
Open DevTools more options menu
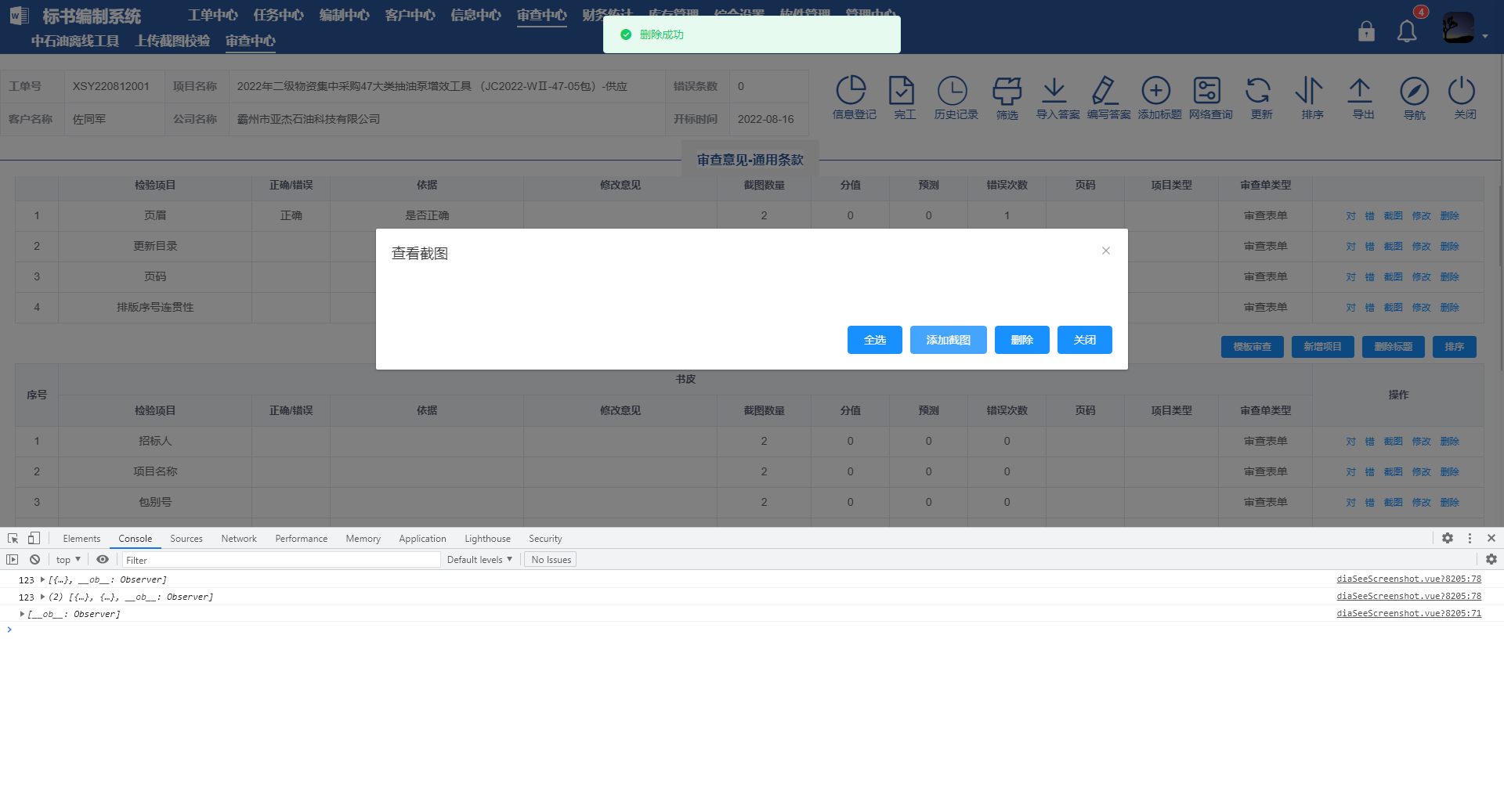tap(1470, 538)
